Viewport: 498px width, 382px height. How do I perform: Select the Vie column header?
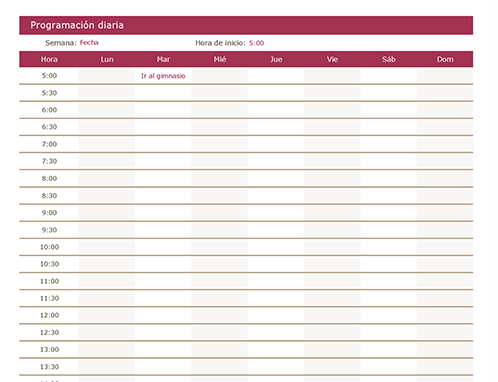click(x=332, y=59)
